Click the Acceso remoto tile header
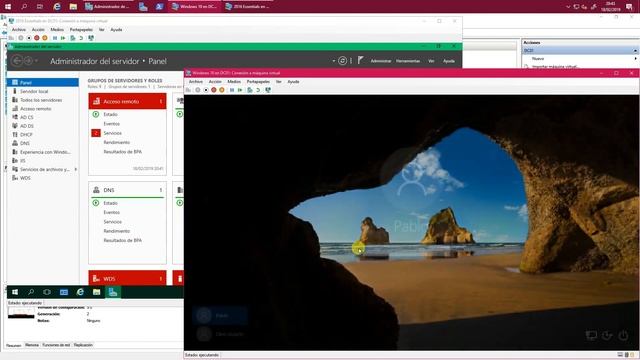This screenshot has width=640, height=360. click(x=127, y=101)
